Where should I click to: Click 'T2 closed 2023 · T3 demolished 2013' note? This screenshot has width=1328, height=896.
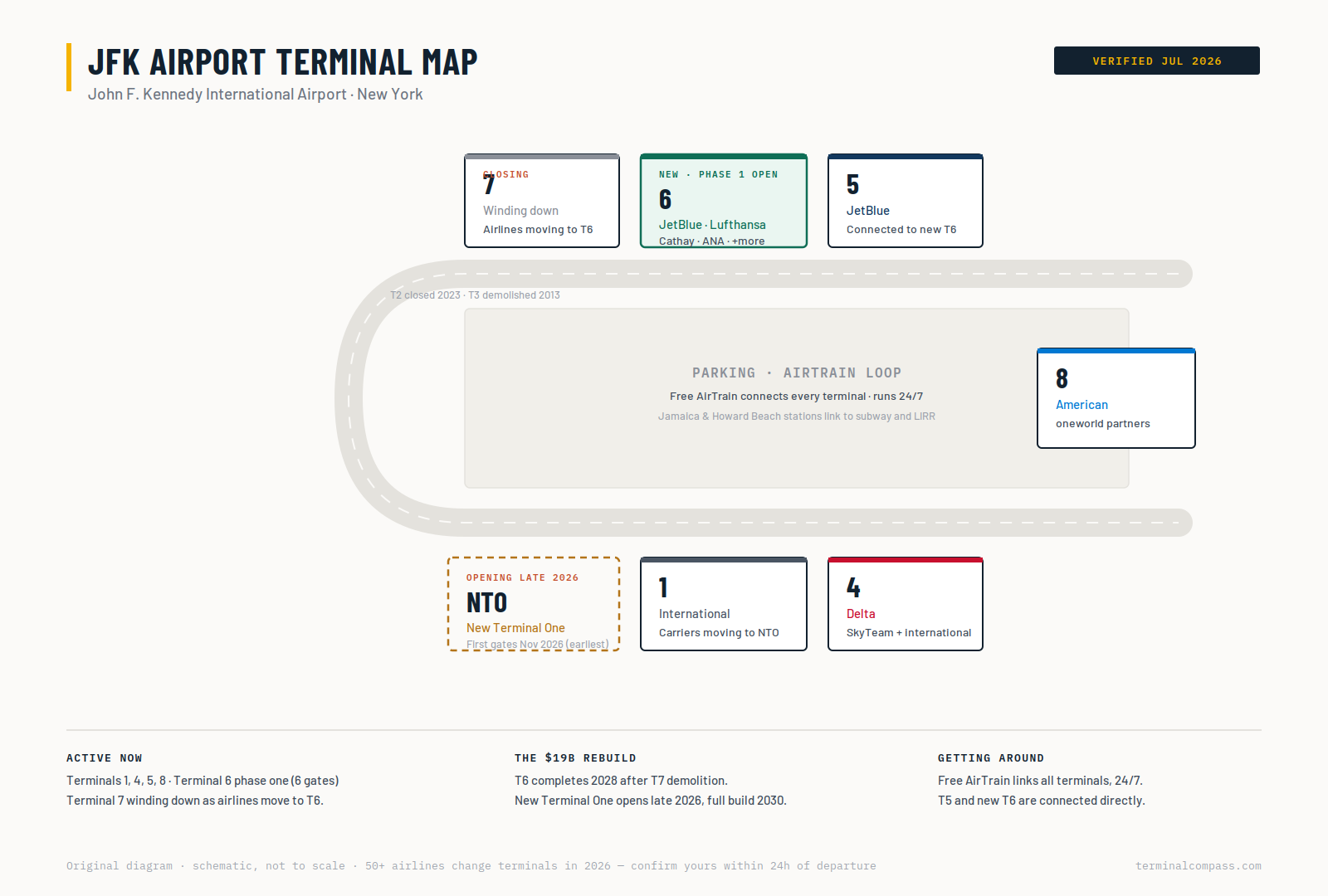pos(475,295)
